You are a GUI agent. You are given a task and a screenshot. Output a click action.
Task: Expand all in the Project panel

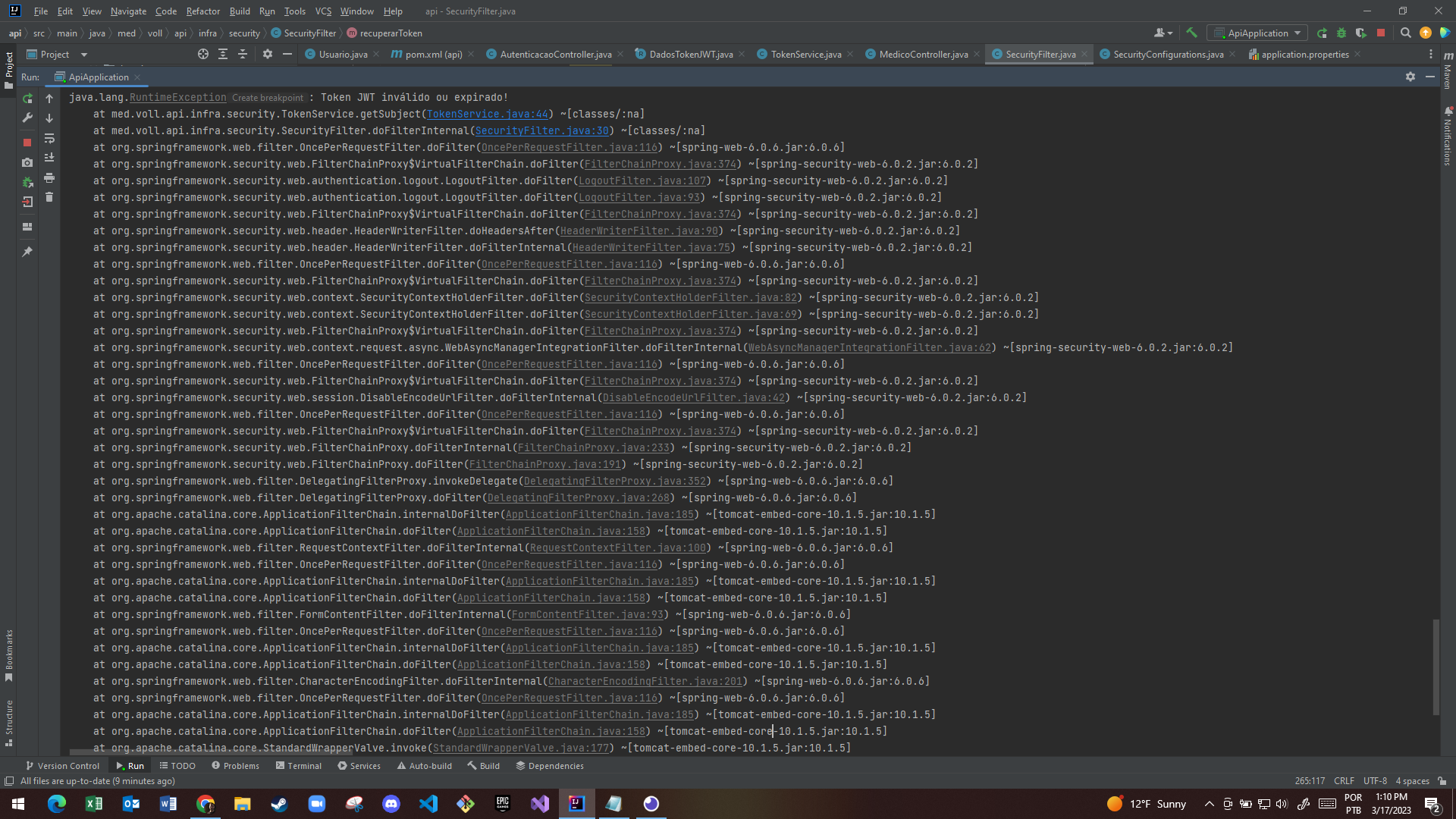pyautogui.click(x=223, y=55)
